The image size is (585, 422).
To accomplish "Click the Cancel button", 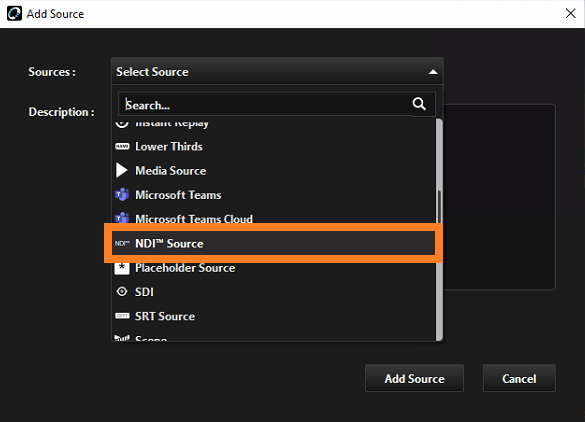I will (x=519, y=378).
